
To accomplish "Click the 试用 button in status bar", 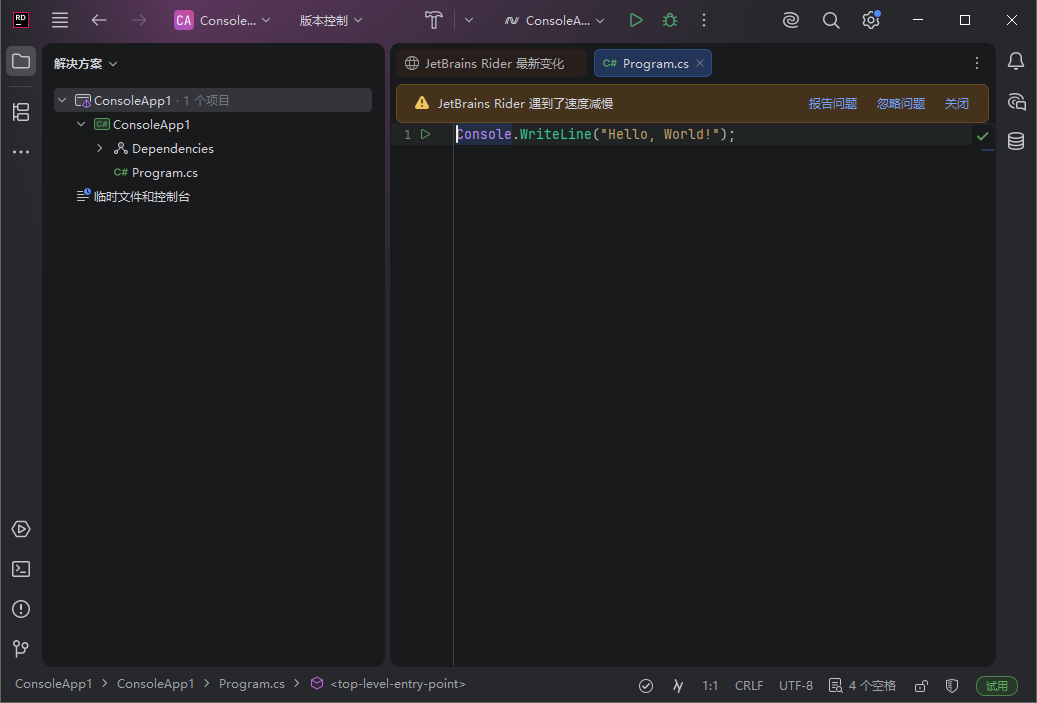I will click(x=996, y=685).
